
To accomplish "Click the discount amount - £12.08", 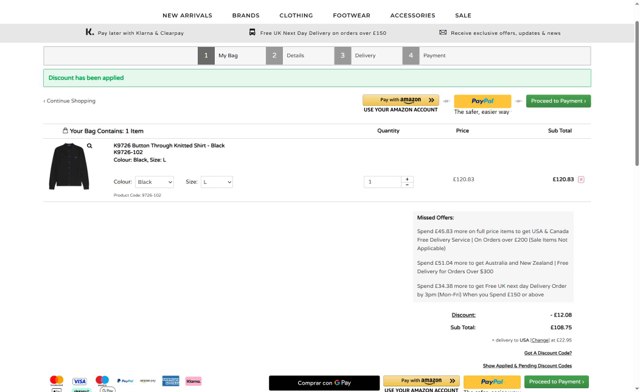I will (561, 315).
